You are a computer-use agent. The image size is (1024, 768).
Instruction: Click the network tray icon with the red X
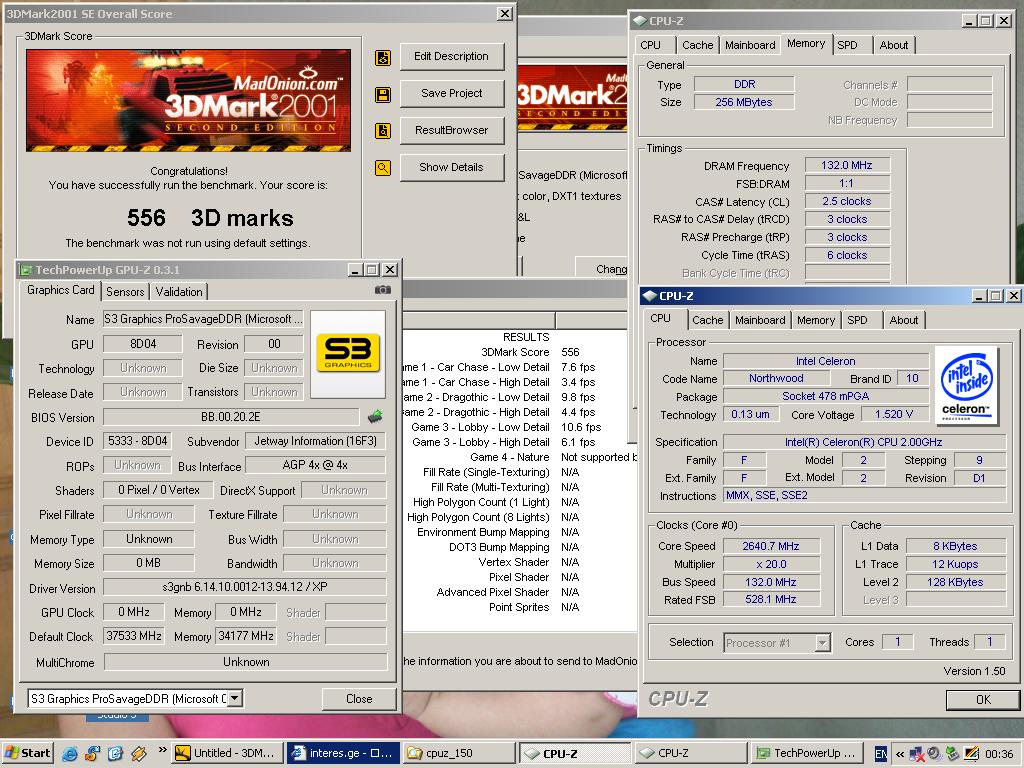point(916,754)
